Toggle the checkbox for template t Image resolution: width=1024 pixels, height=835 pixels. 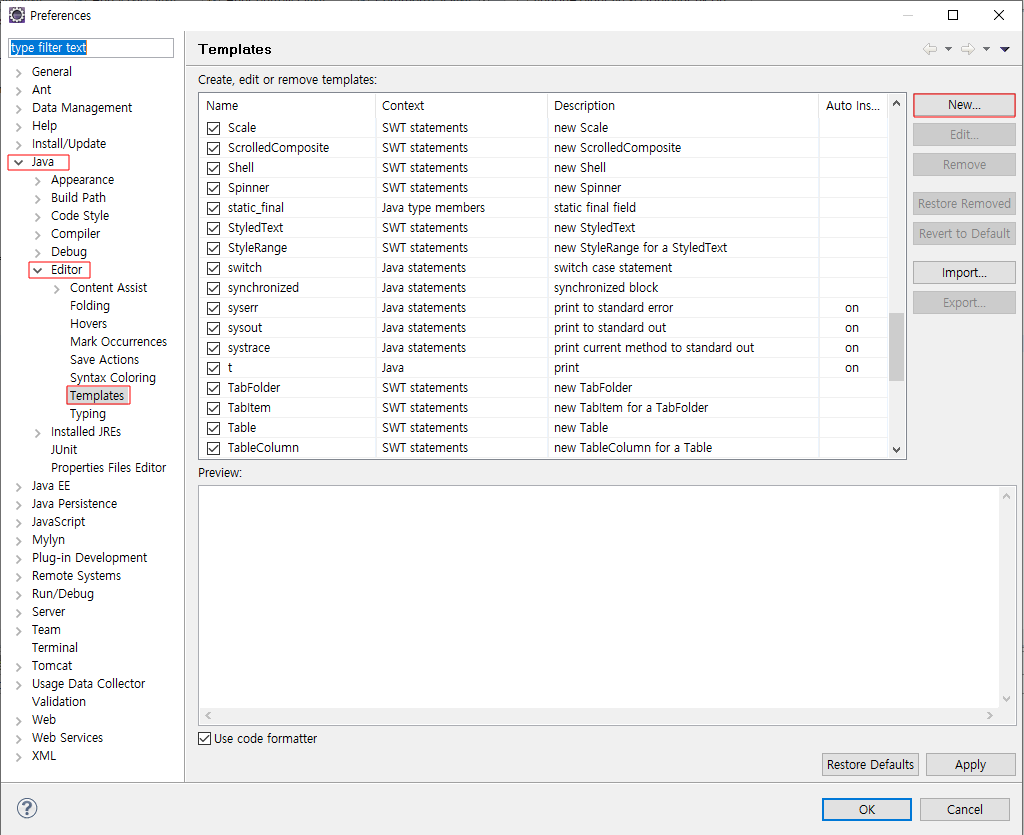pos(214,368)
